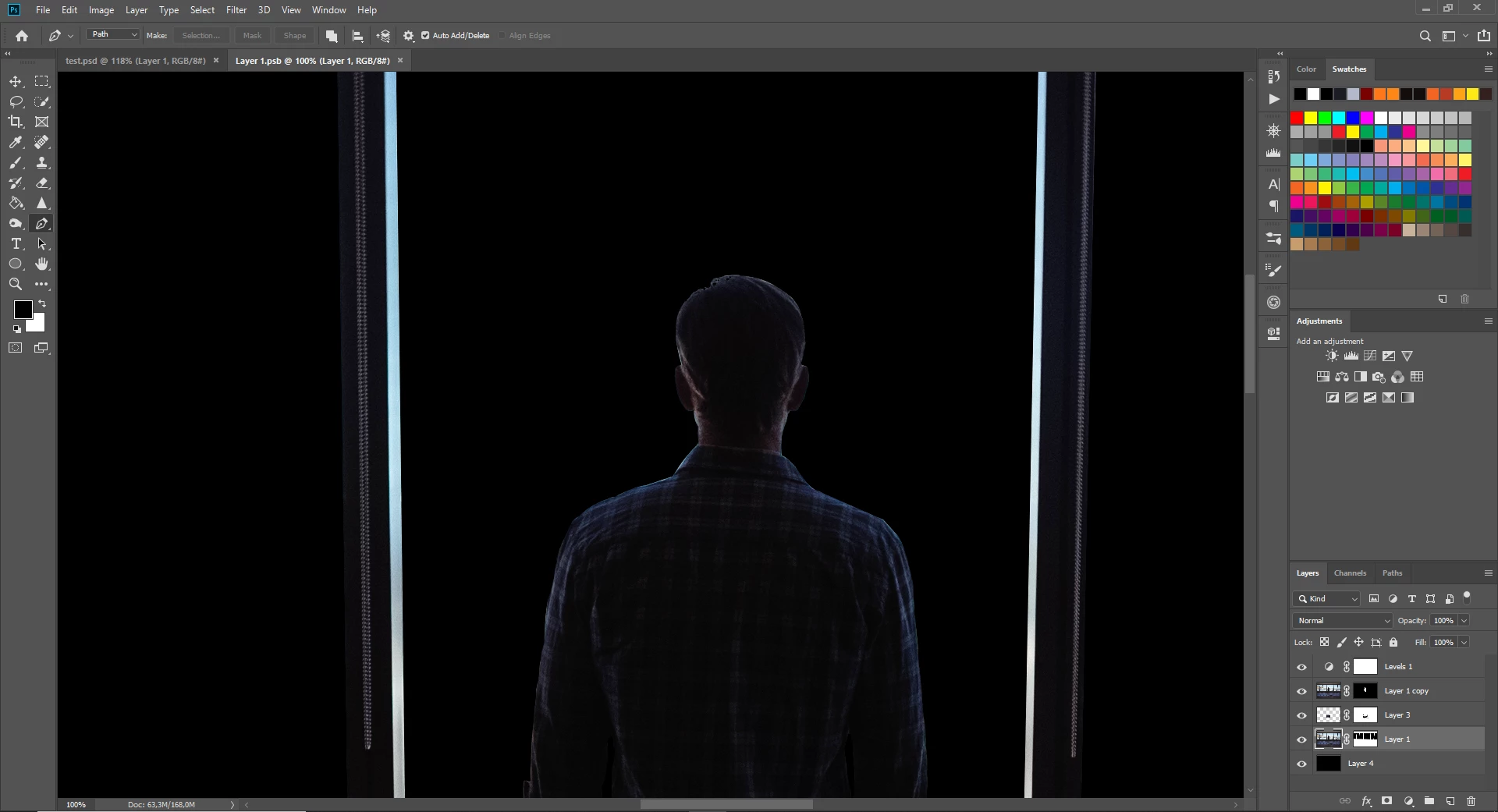Open the Image menu
The width and height of the screenshot is (1498, 812).
point(101,10)
